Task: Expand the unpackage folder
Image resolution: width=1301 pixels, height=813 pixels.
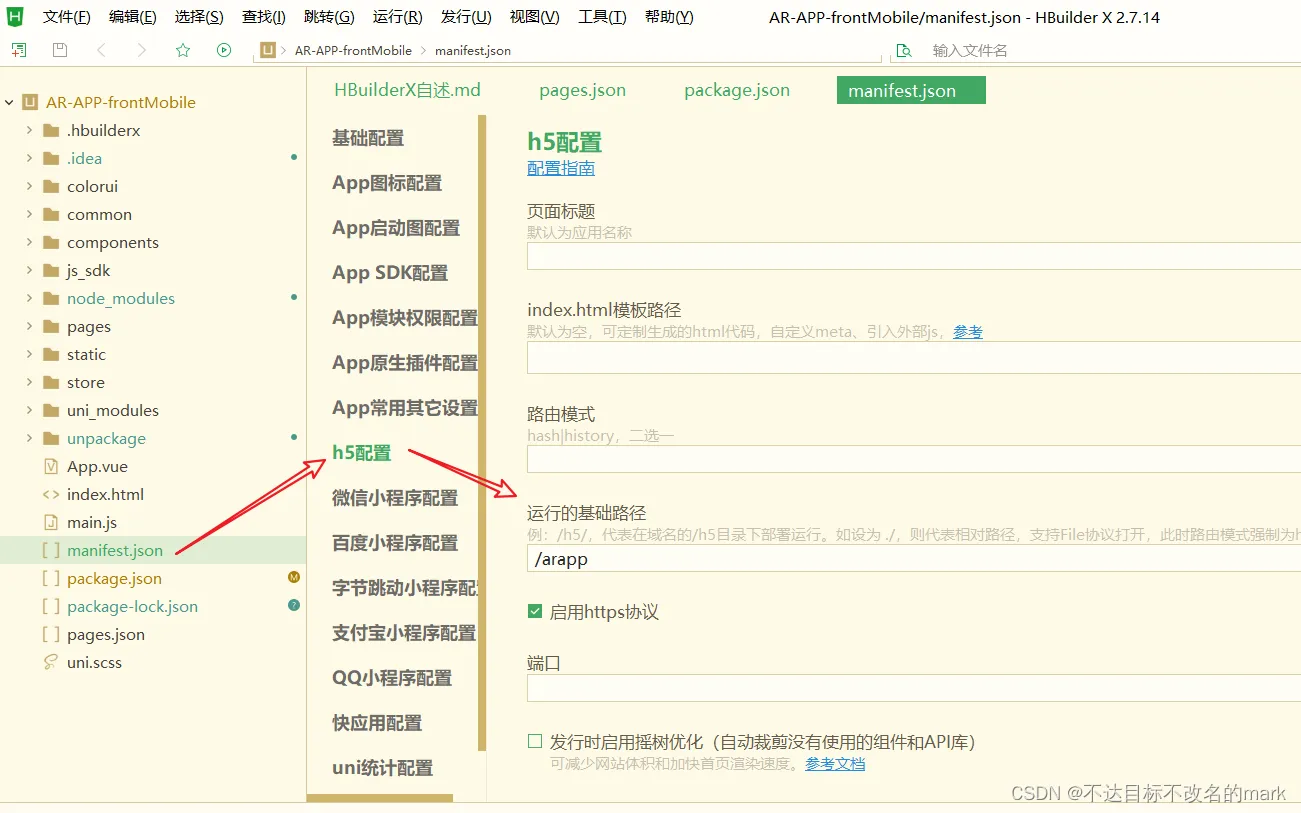Action: [x=29, y=439]
